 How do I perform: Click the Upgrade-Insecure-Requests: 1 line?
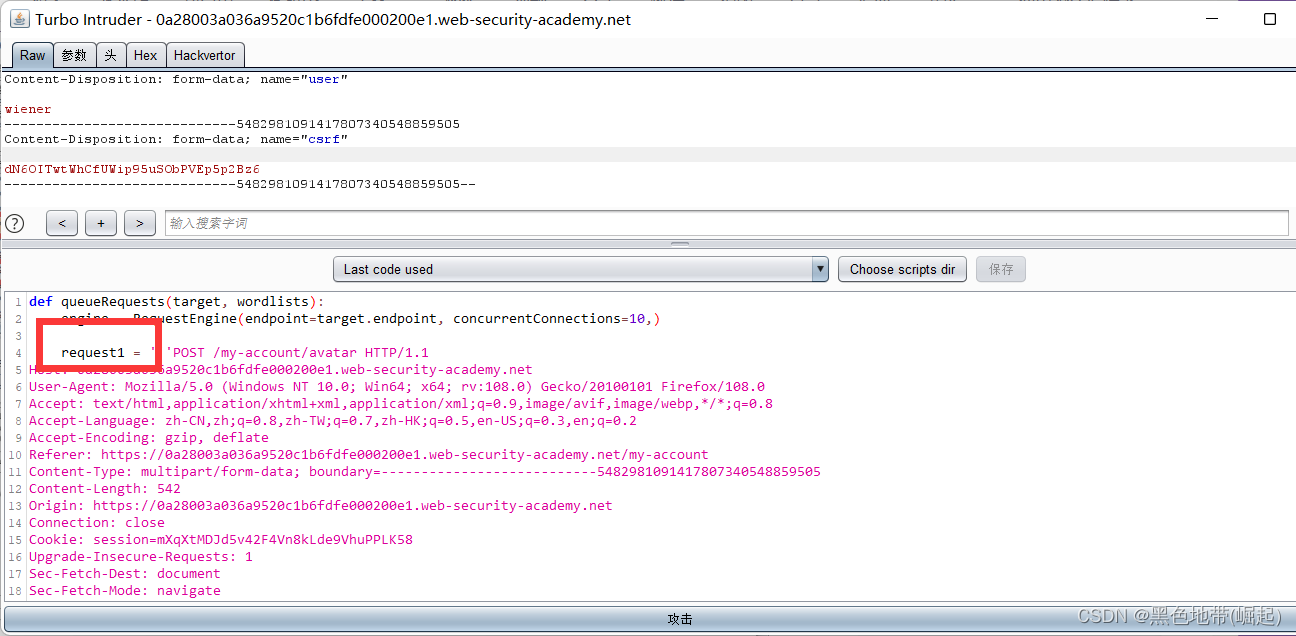point(141,556)
